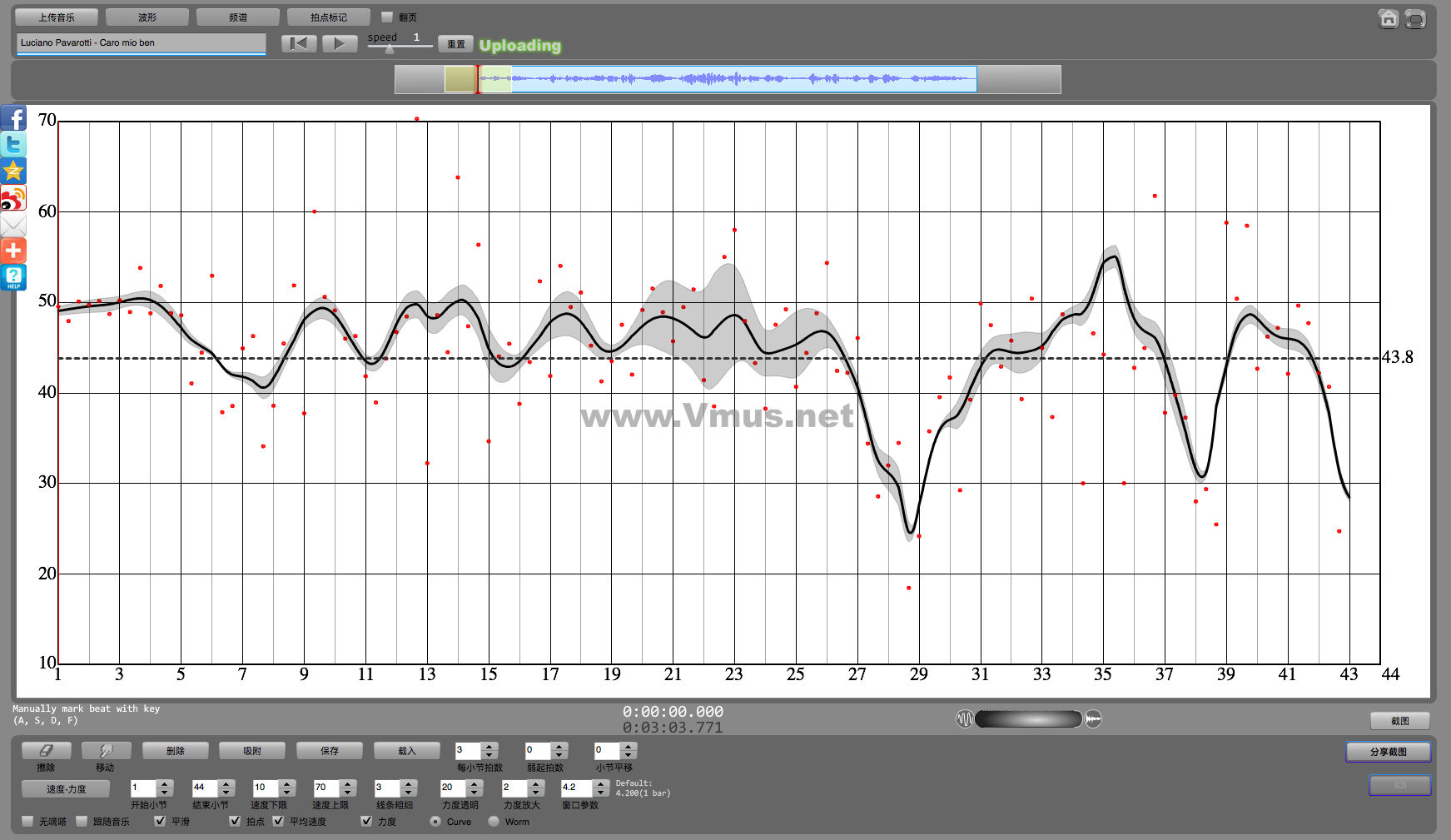Select the Worm radio button
Screen dimensions: 1451x840
(x=494, y=822)
